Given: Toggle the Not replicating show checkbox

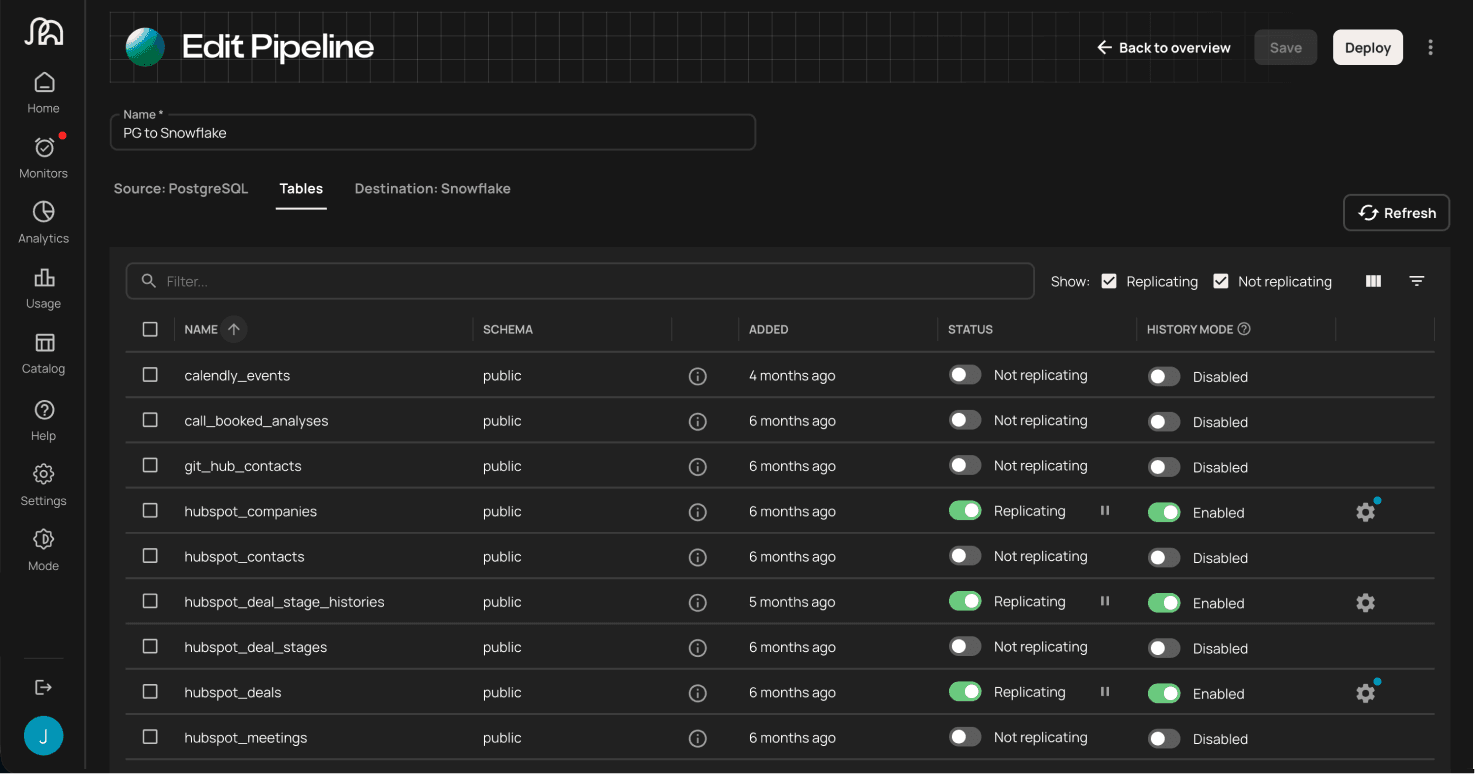Looking at the screenshot, I should click(x=1220, y=281).
